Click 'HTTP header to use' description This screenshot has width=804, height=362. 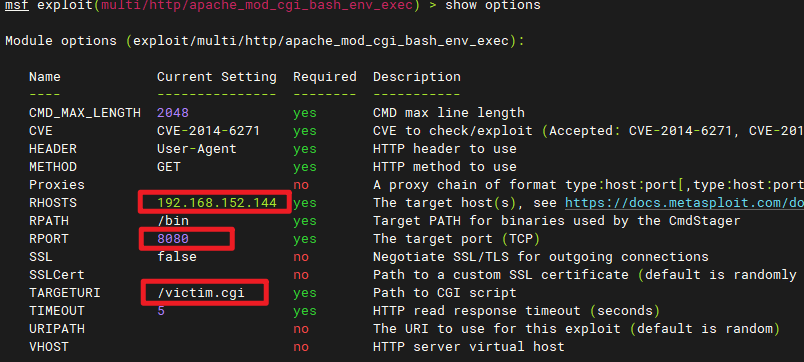[x=445, y=149]
